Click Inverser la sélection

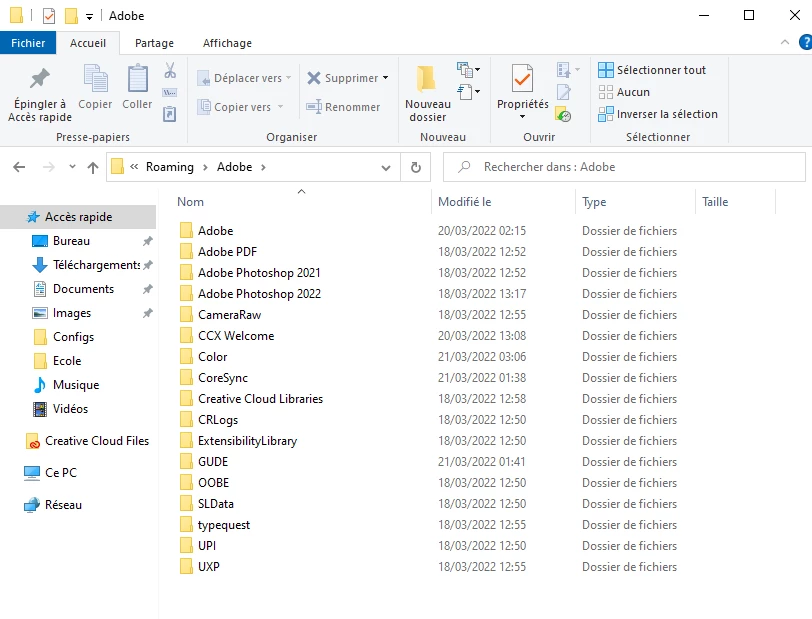pos(658,114)
